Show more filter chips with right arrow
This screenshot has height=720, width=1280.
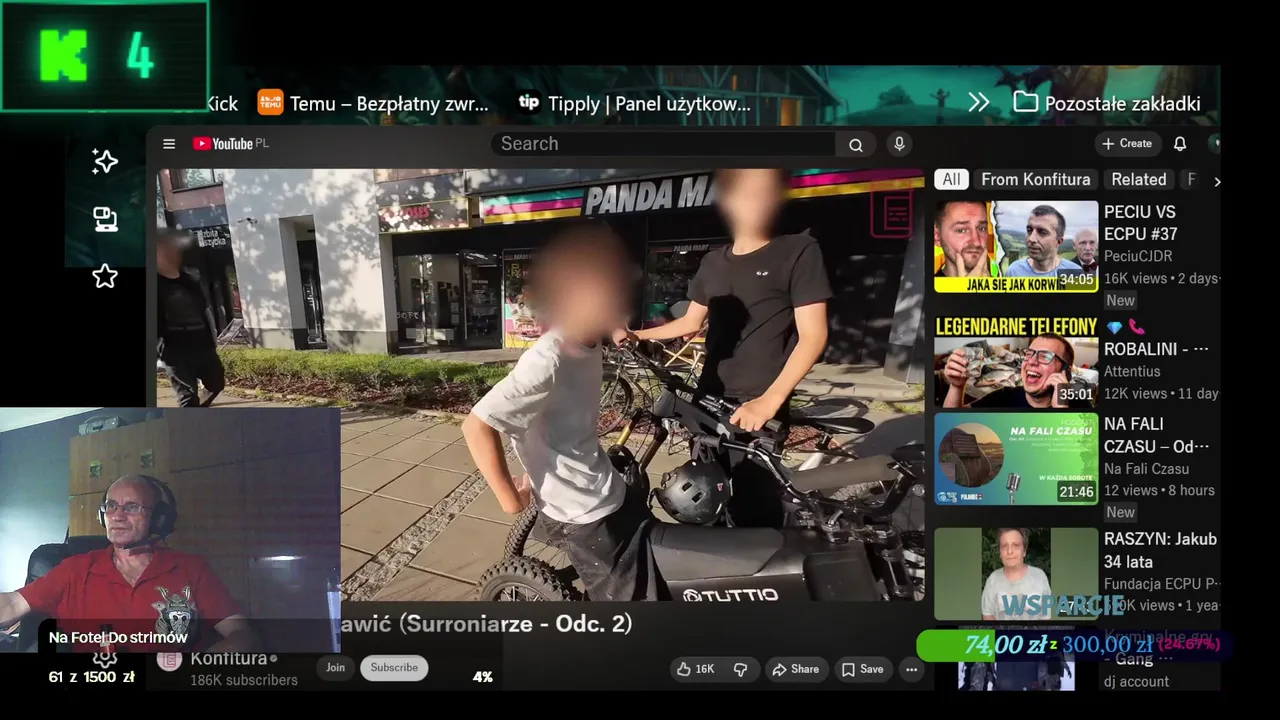pos(1217,181)
